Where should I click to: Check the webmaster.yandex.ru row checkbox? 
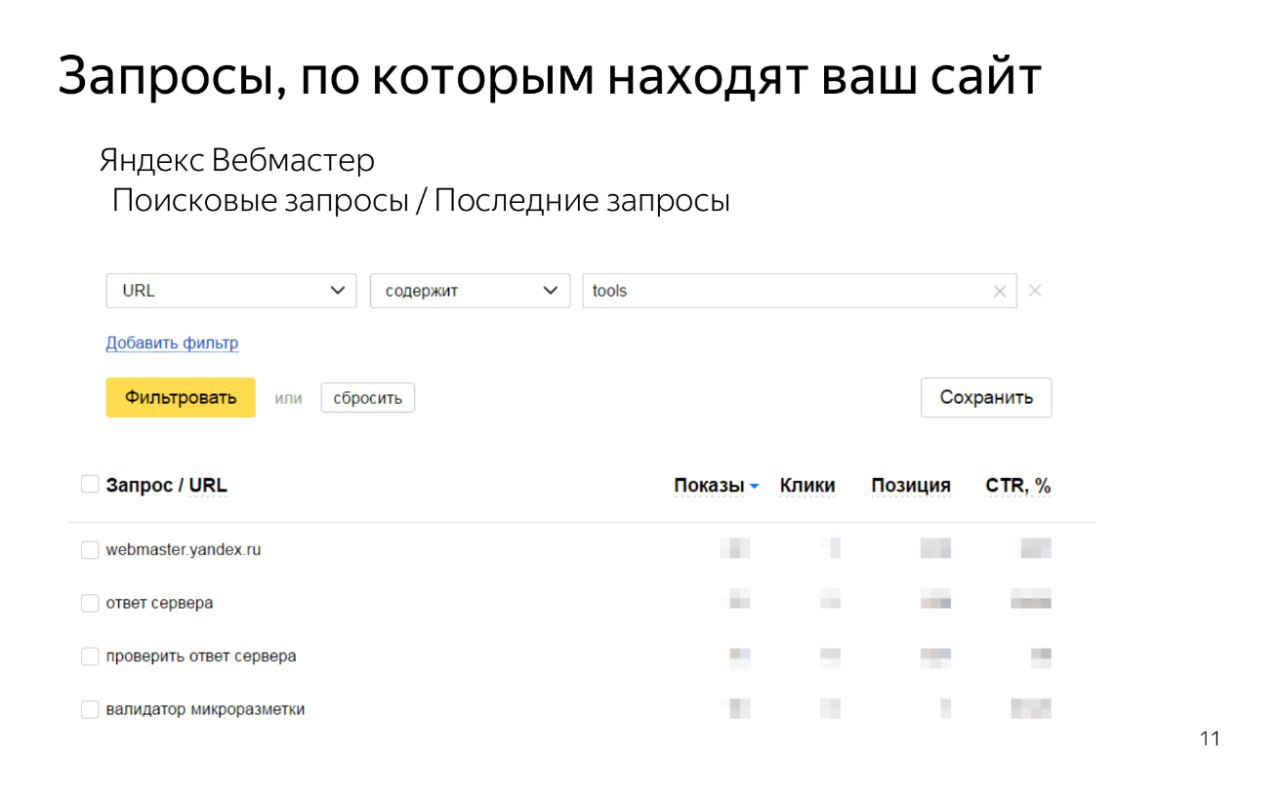[x=90, y=550]
